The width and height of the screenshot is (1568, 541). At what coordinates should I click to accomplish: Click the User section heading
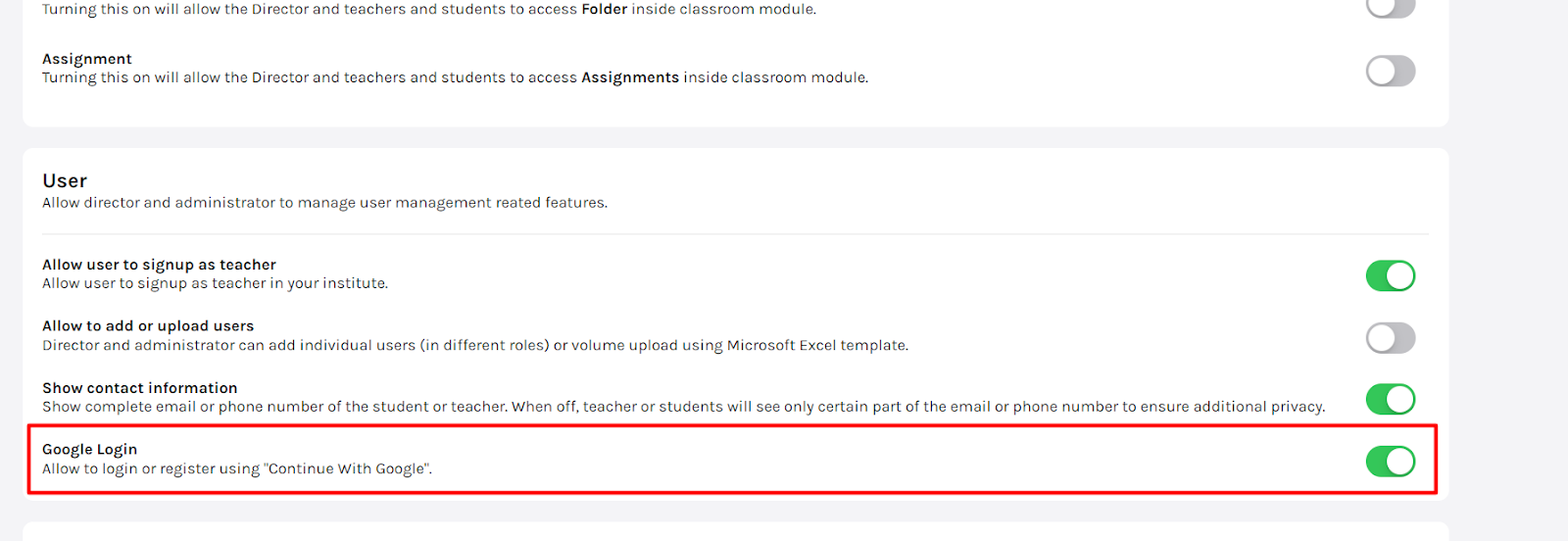click(x=65, y=181)
